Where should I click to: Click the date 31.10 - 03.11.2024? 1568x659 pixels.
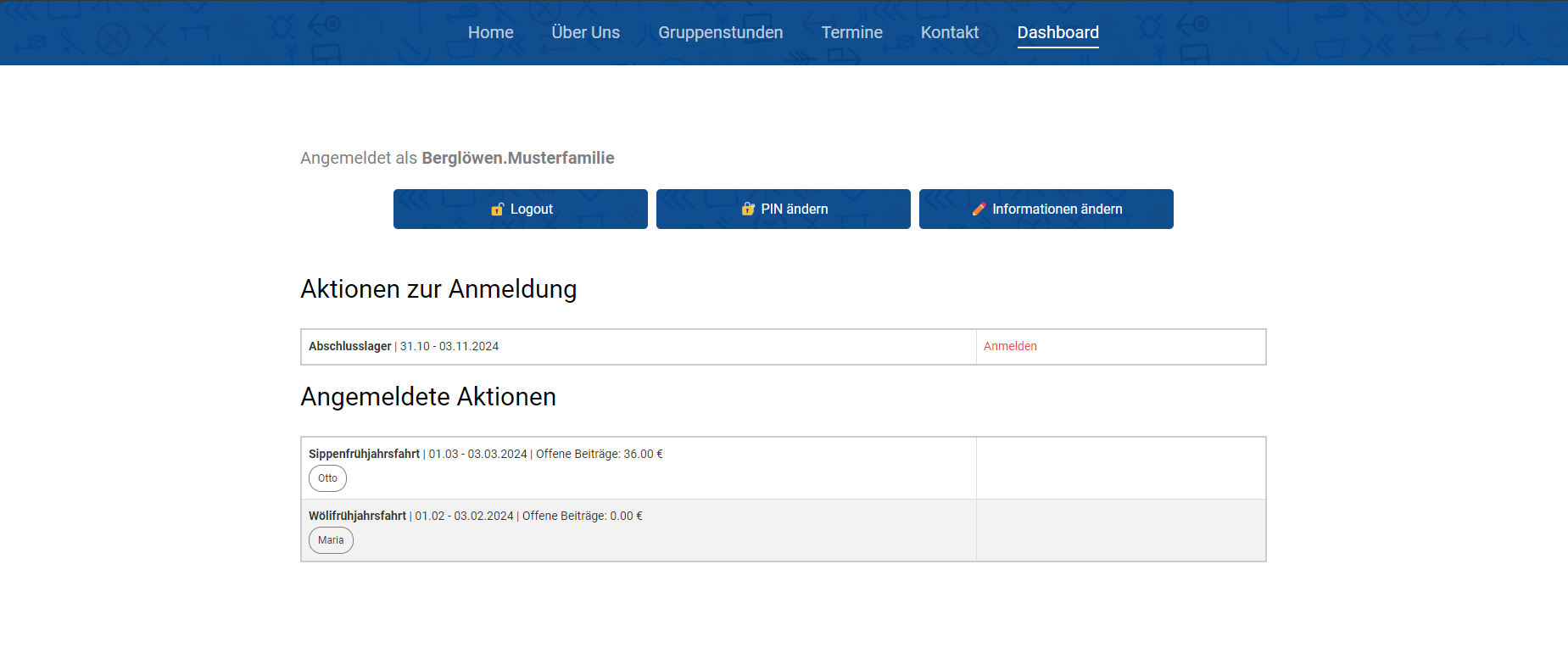tap(449, 346)
